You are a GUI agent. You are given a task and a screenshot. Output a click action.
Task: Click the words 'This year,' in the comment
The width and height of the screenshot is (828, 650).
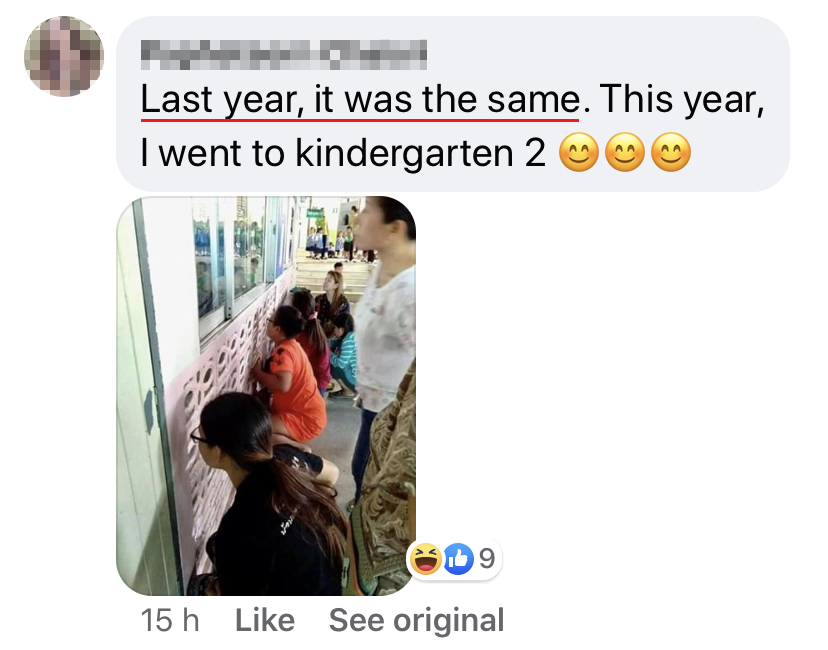tap(682, 100)
